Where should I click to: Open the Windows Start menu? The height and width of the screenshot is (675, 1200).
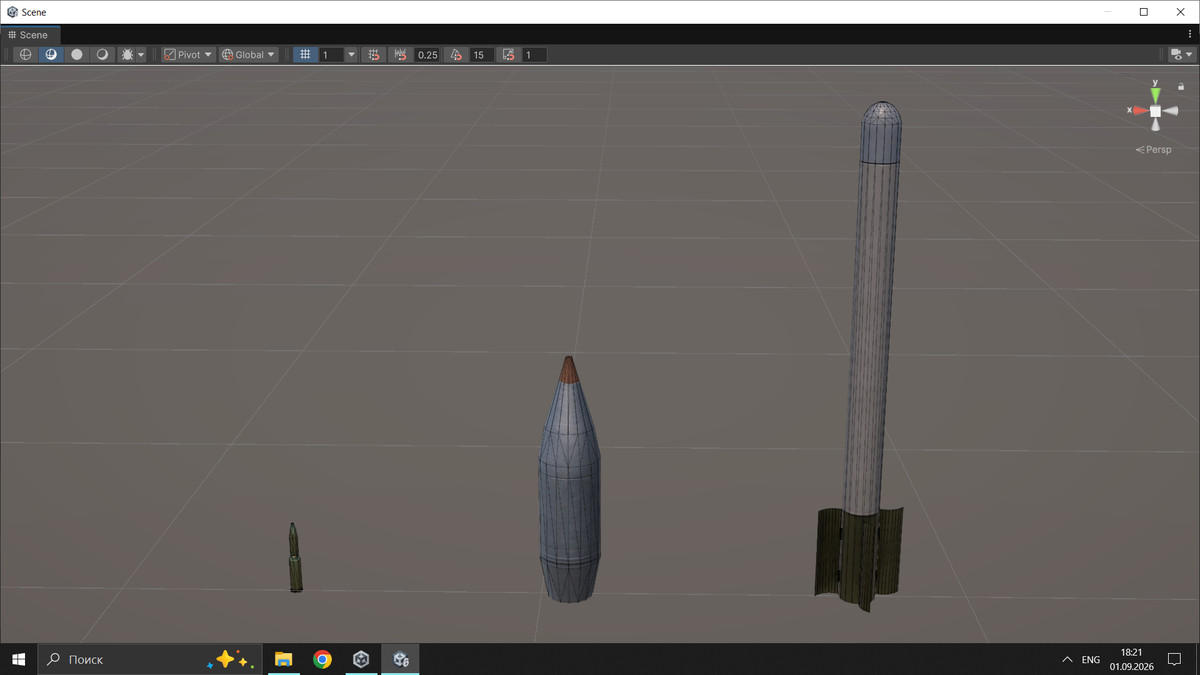(x=18, y=659)
